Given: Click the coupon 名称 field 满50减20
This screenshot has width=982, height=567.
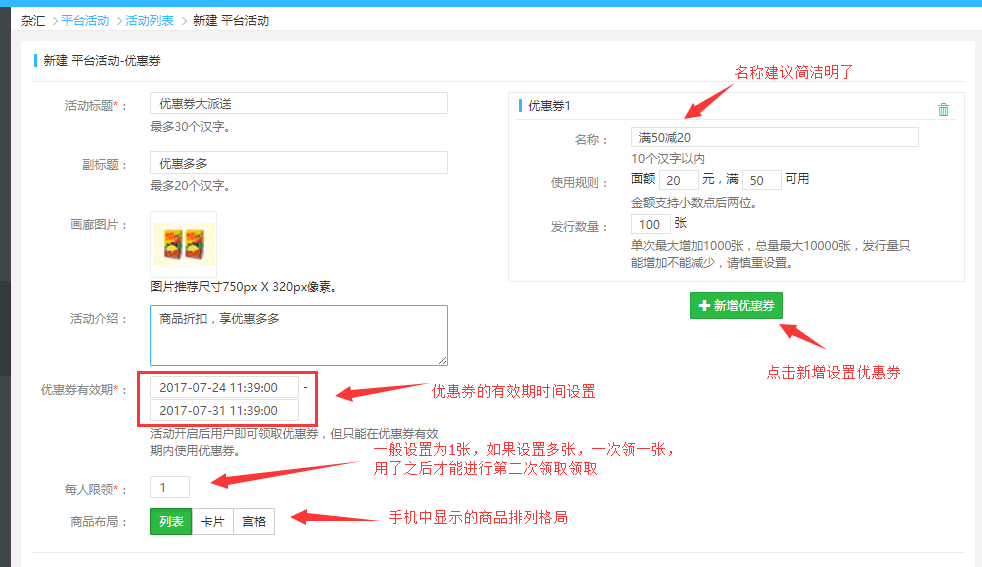Looking at the screenshot, I should [x=774, y=138].
